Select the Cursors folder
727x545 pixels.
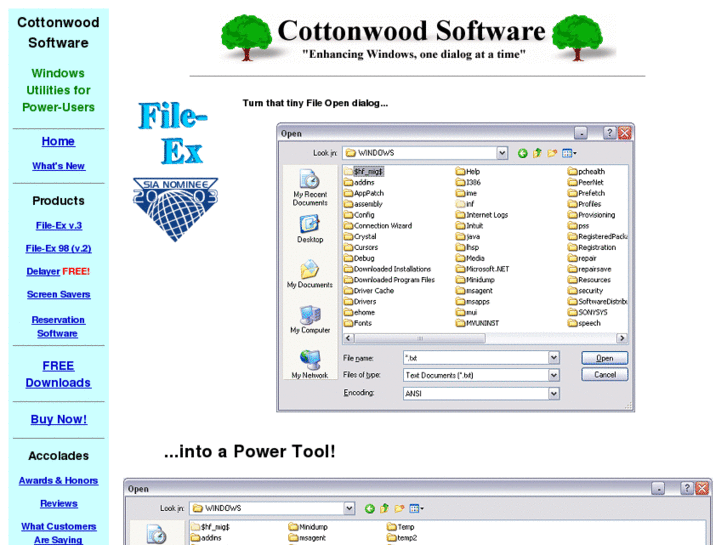point(361,247)
